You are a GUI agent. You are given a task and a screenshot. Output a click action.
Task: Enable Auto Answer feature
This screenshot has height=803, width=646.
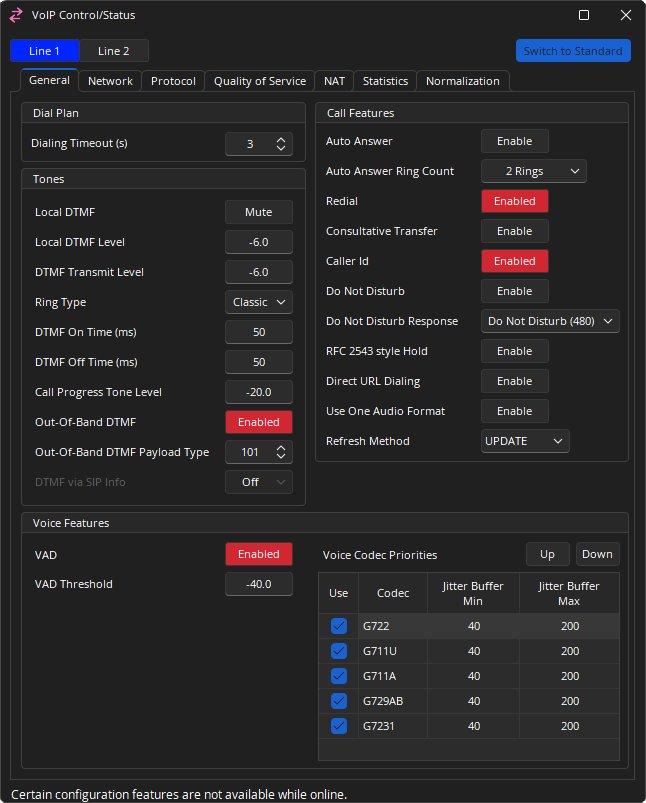[x=514, y=141]
